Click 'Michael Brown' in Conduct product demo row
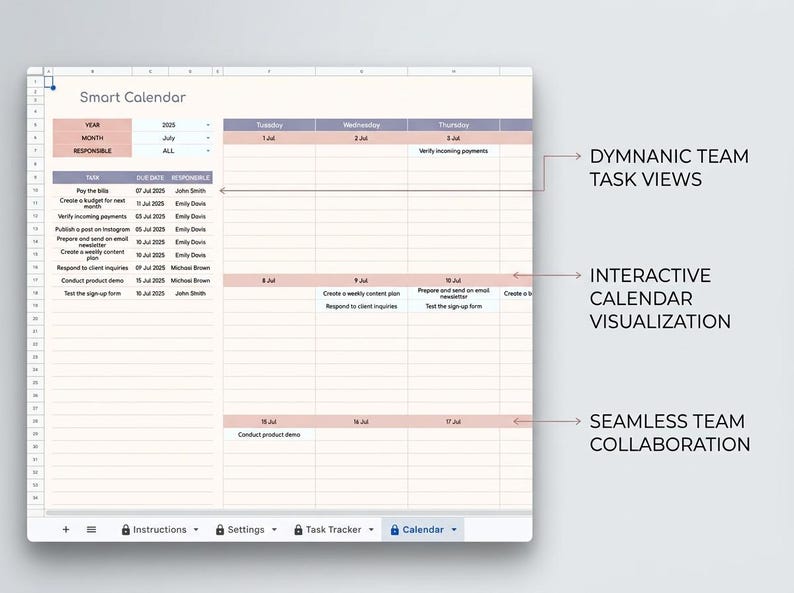The height and width of the screenshot is (593, 794). pyautogui.click(x=190, y=281)
